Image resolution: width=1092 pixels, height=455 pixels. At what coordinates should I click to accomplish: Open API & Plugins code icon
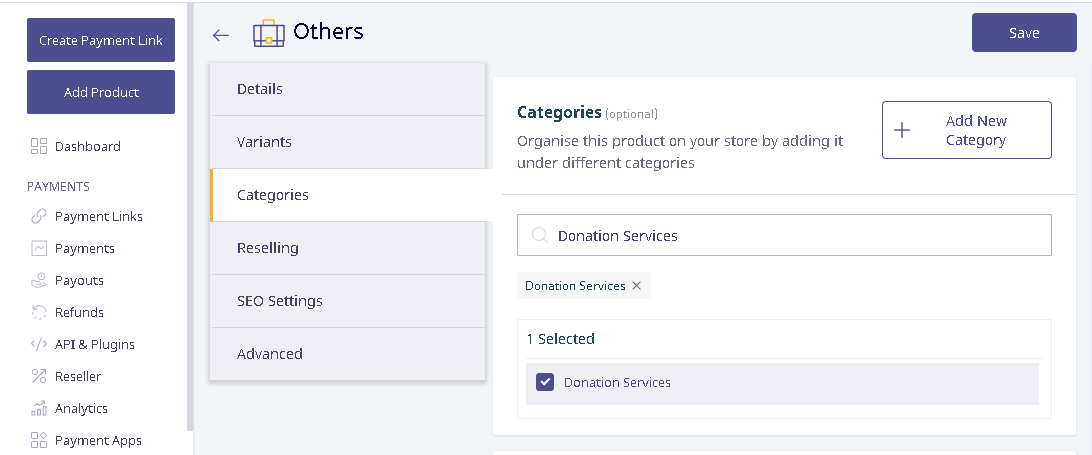pyautogui.click(x=39, y=344)
